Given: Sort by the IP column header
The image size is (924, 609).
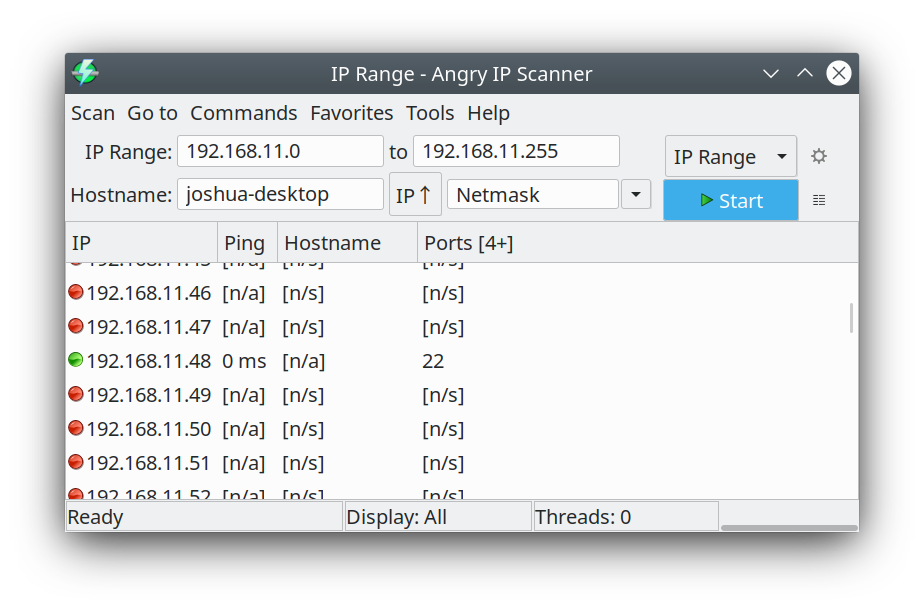Looking at the screenshot, I should pyautogui.click(x=141, y=242).
